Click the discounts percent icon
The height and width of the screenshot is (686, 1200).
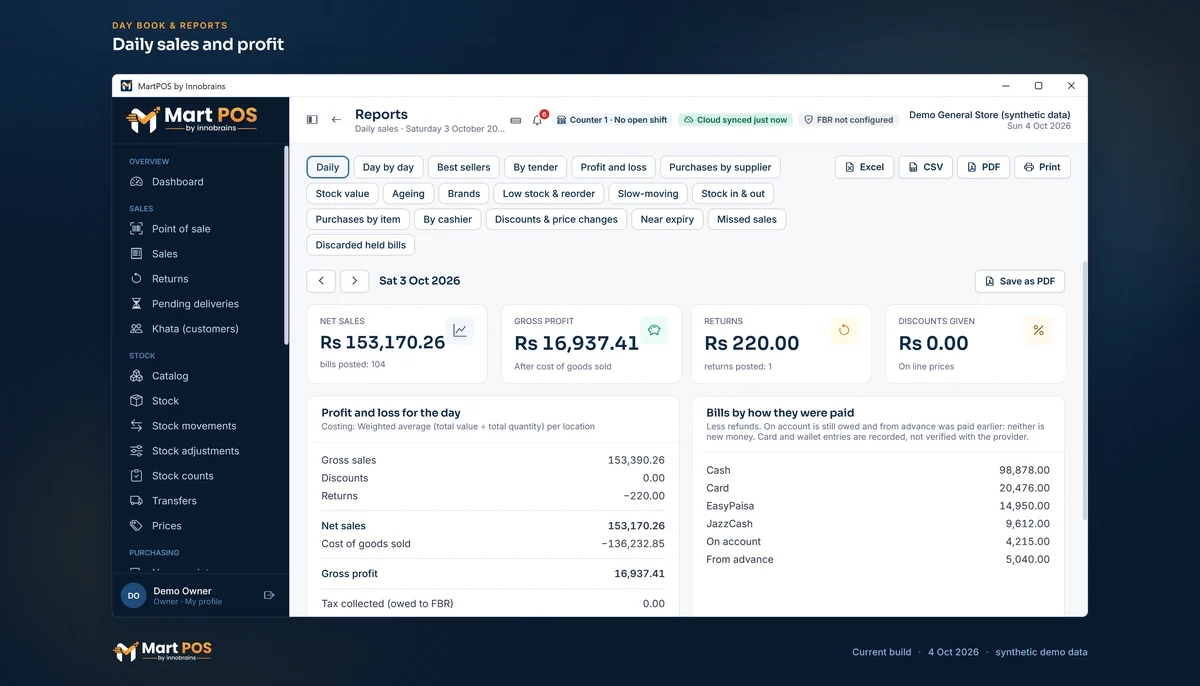coord(1038,331)
